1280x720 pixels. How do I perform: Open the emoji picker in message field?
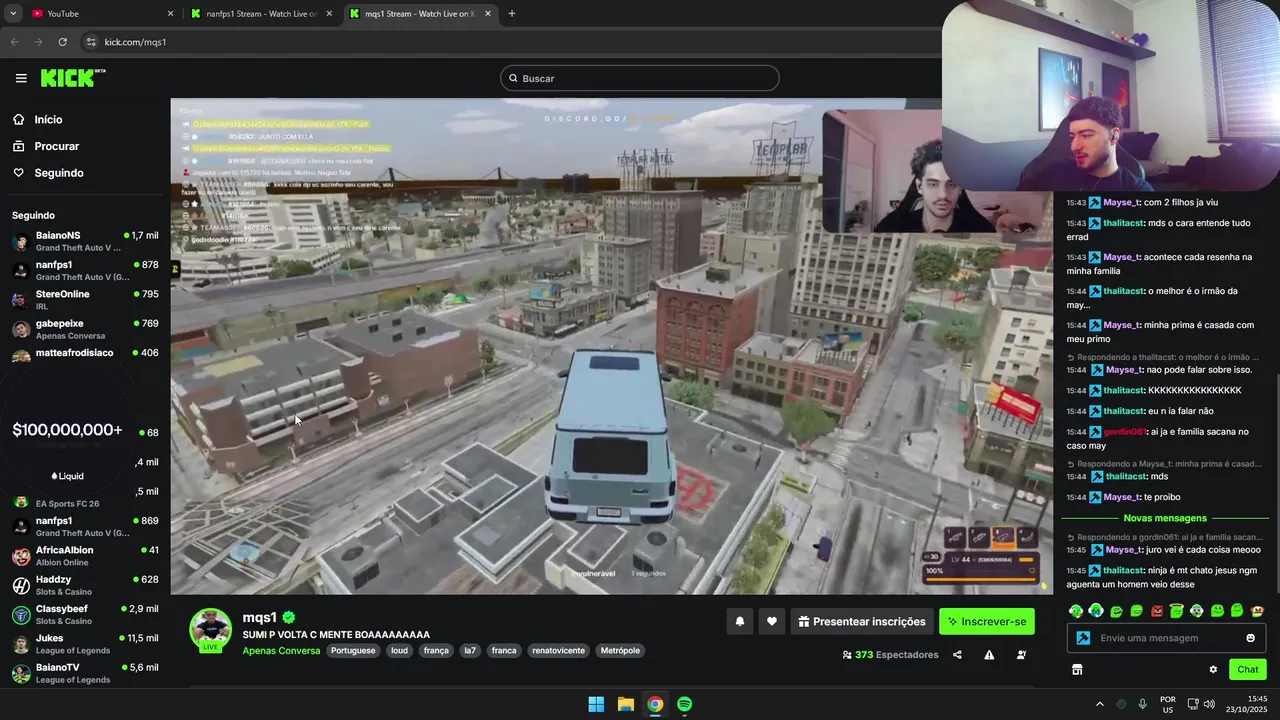1250,638
